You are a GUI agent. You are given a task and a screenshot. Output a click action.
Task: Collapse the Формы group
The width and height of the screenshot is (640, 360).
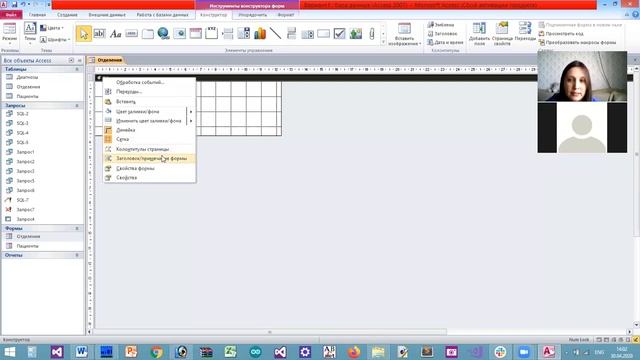tap(77, 229)
